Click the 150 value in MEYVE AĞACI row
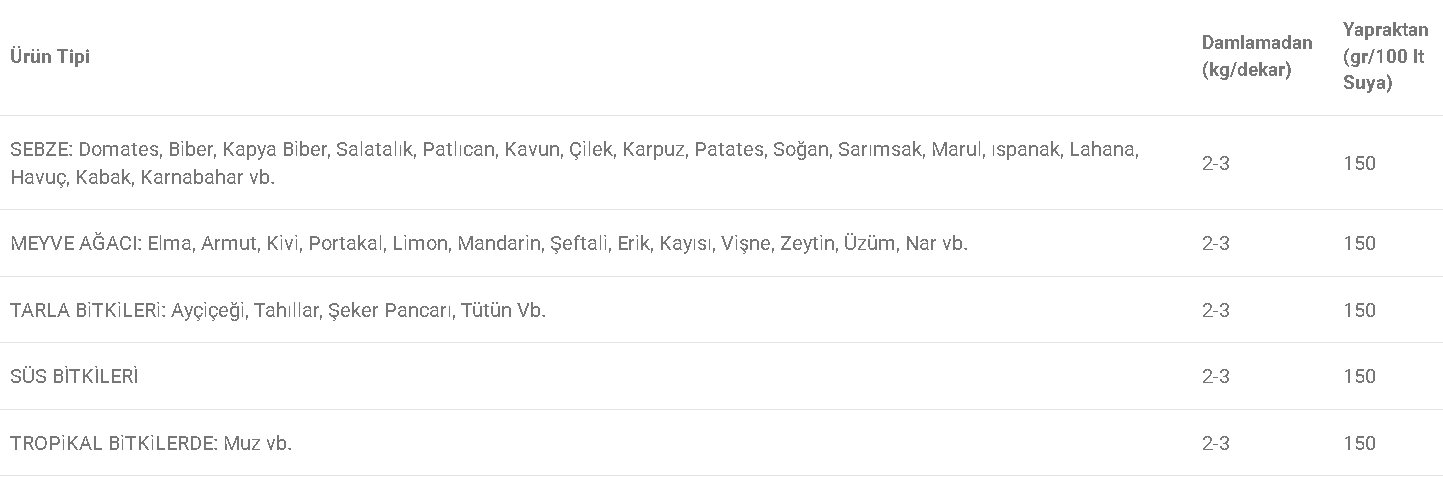 (x=1359, y=243)
